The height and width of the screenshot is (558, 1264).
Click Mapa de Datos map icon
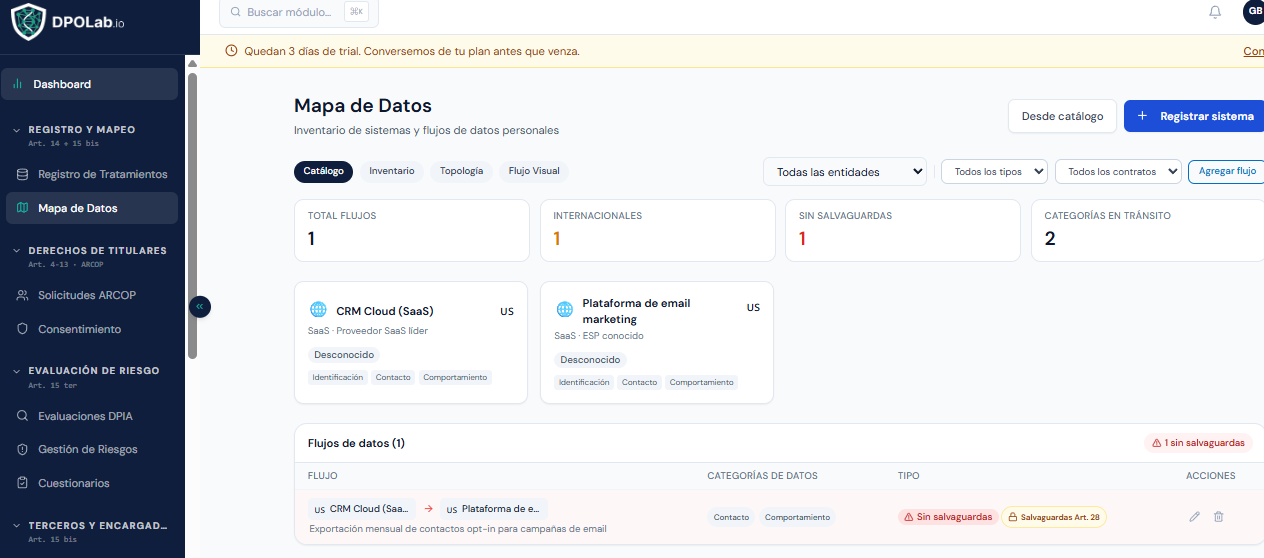click(23, 208)
